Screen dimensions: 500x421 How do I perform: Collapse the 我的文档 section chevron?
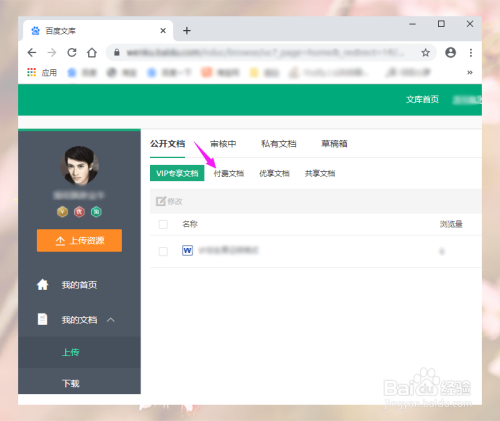coord(111,320)
